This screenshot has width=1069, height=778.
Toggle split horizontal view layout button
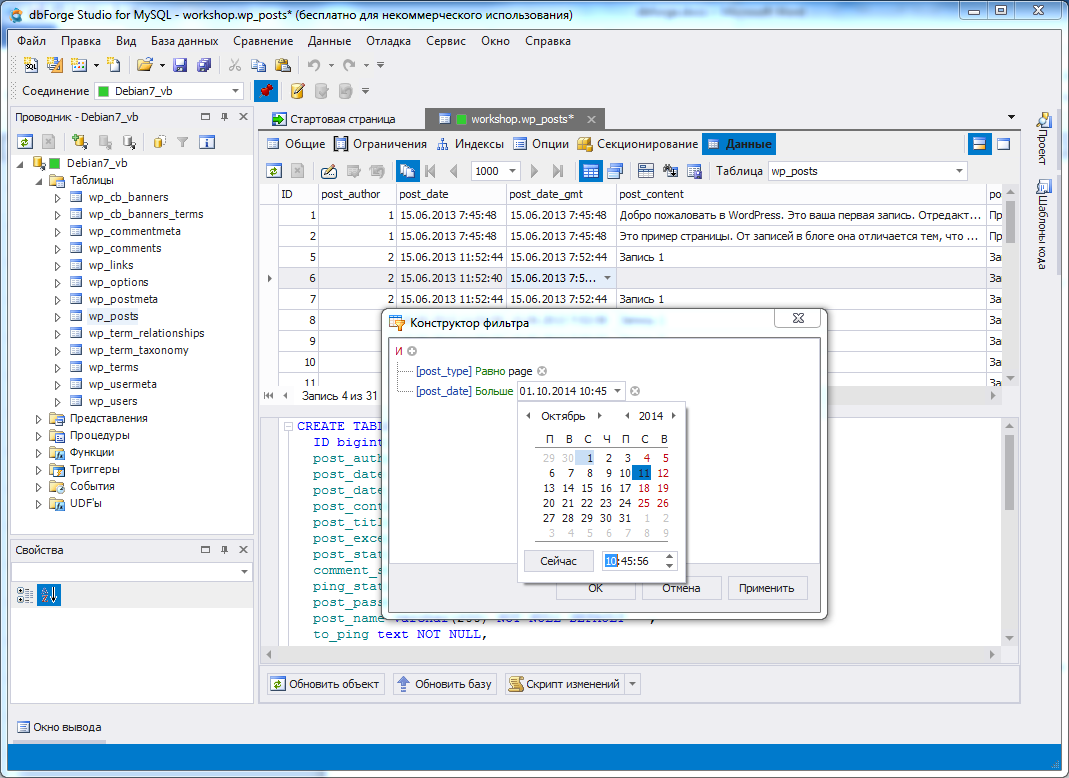(979, 144)
